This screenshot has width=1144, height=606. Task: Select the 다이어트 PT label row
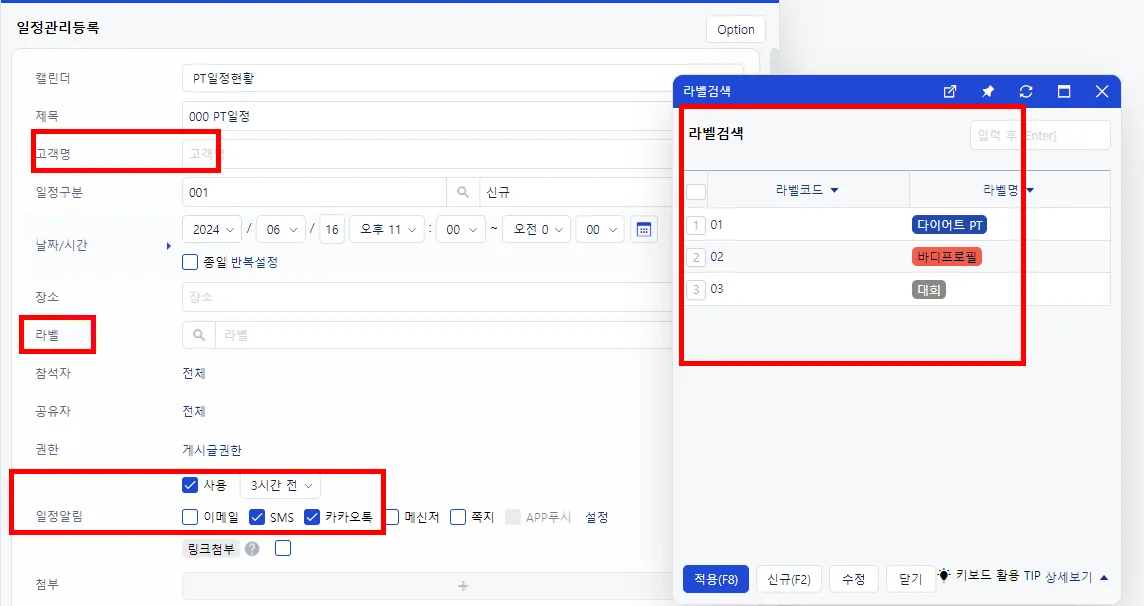point(897,225)
